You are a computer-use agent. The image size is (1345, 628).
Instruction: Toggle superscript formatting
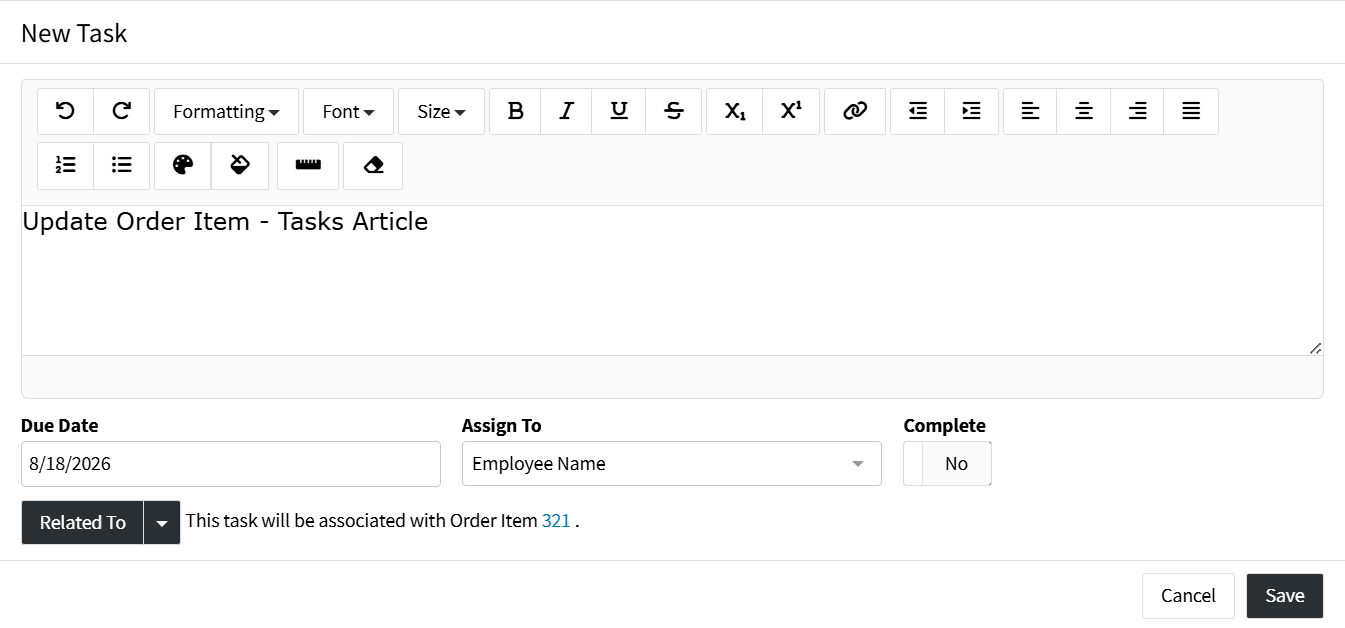(791, 111)
